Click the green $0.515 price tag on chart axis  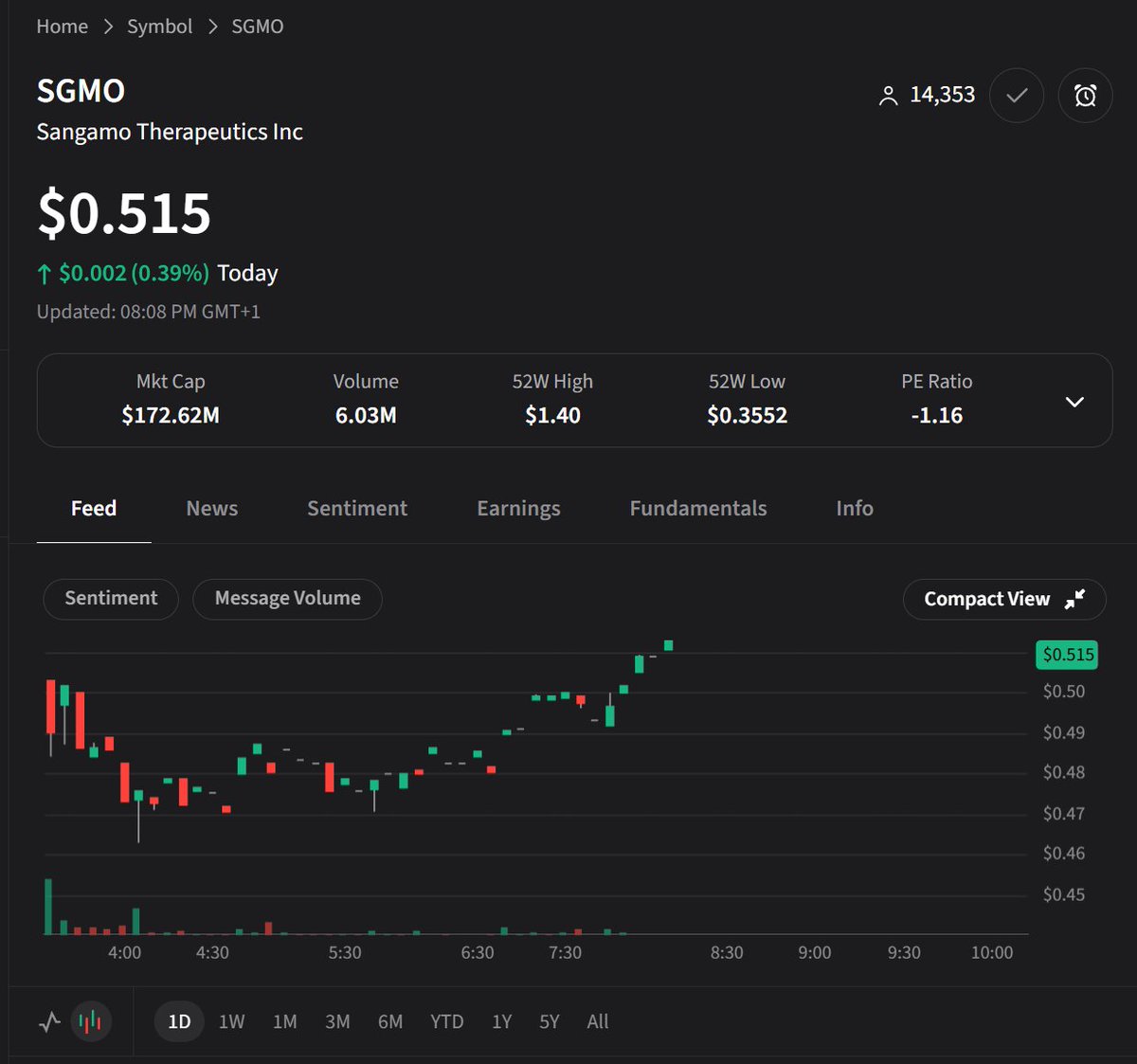pyautogui.click(x=1068, y=654)
